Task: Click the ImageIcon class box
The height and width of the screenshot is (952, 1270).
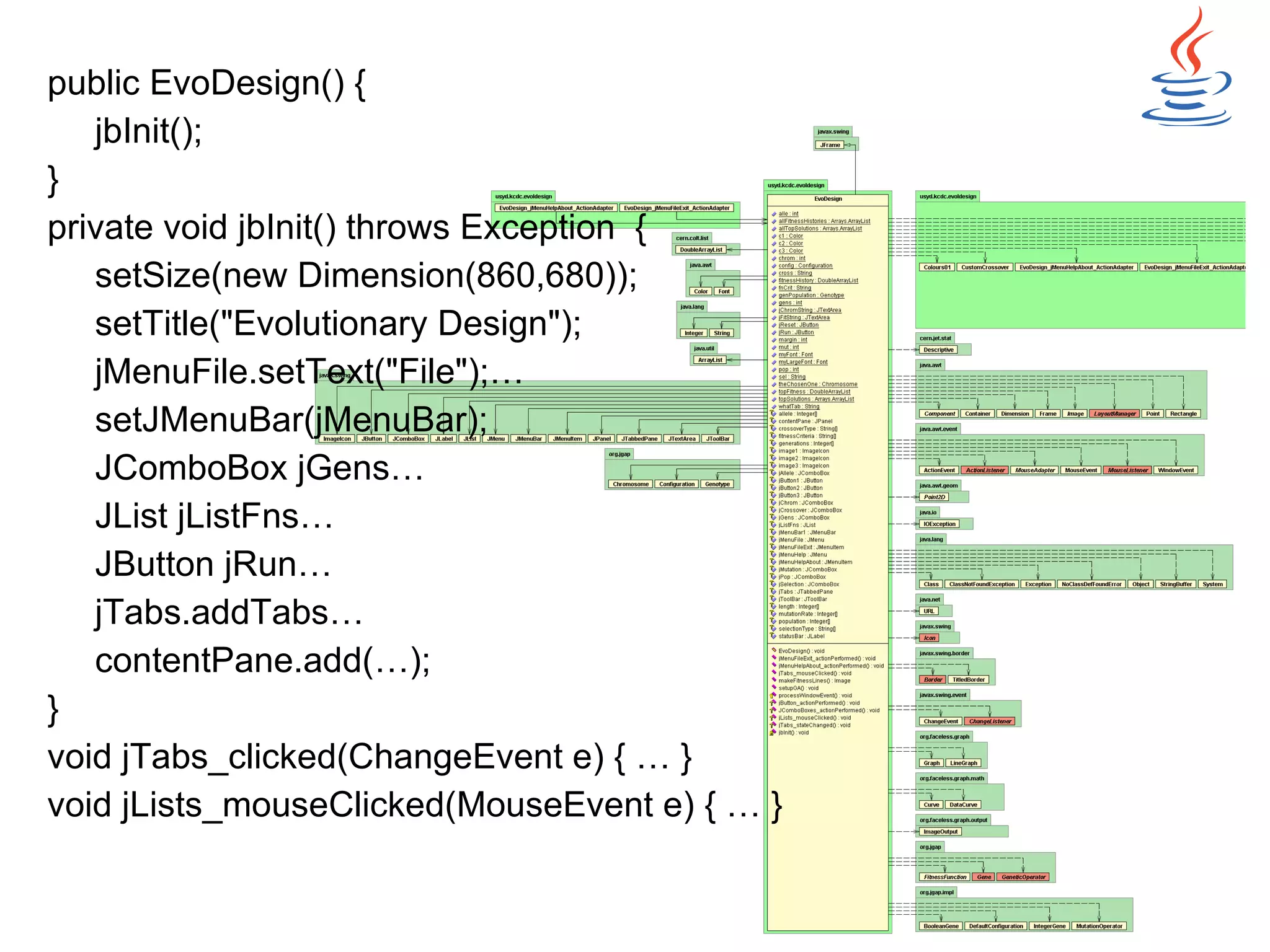Action: [x=337, y=439]
